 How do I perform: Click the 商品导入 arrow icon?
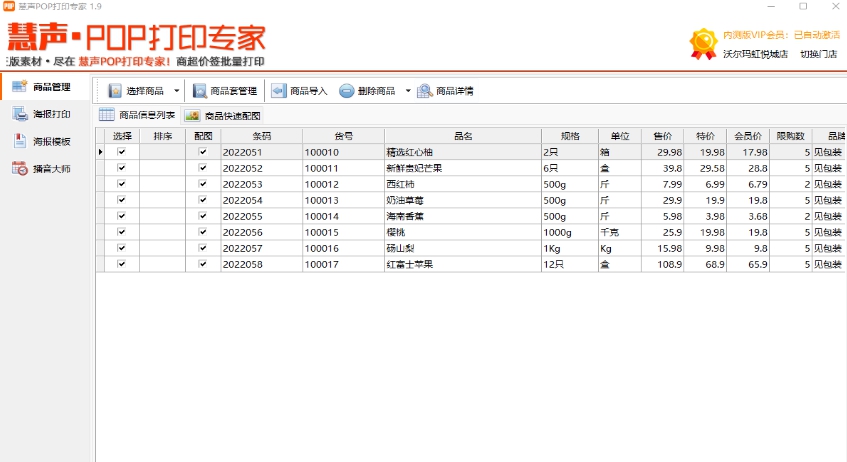[279, 91]
